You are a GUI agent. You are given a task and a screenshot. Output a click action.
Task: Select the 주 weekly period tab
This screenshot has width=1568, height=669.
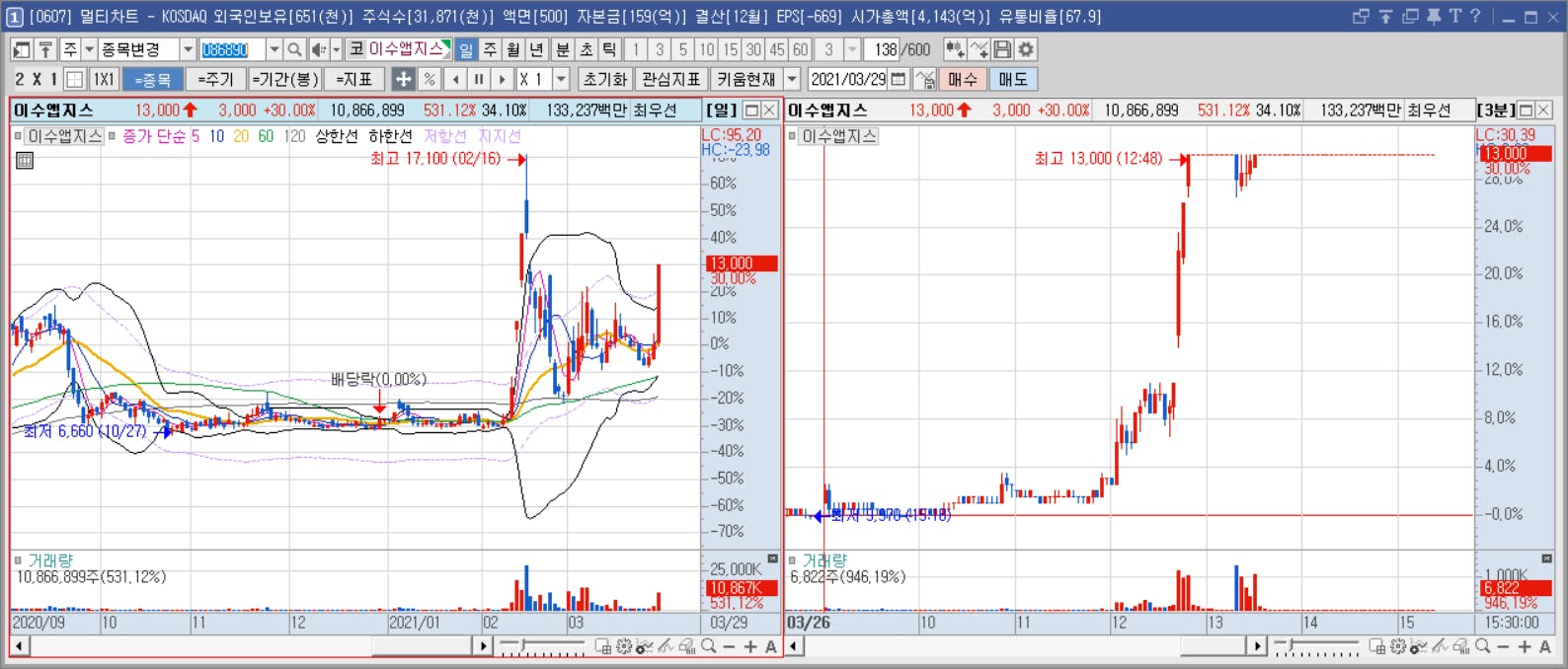[490, 49]
